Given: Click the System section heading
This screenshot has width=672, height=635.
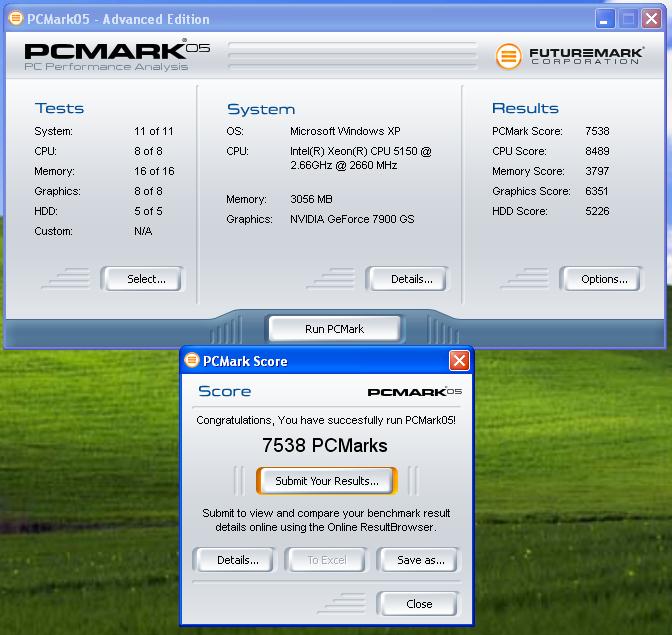Looking at the screenshot, I should 261,109.
